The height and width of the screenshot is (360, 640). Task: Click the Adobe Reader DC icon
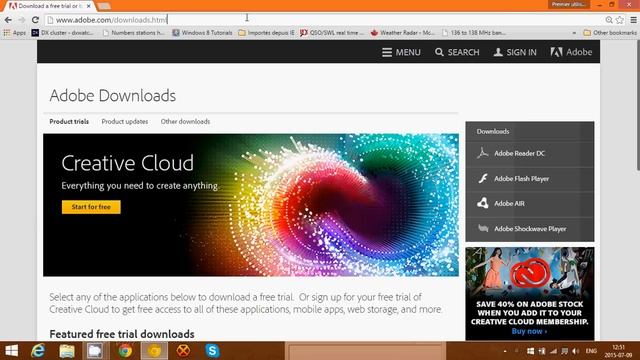pyautogui.click(x=482, y=153)
